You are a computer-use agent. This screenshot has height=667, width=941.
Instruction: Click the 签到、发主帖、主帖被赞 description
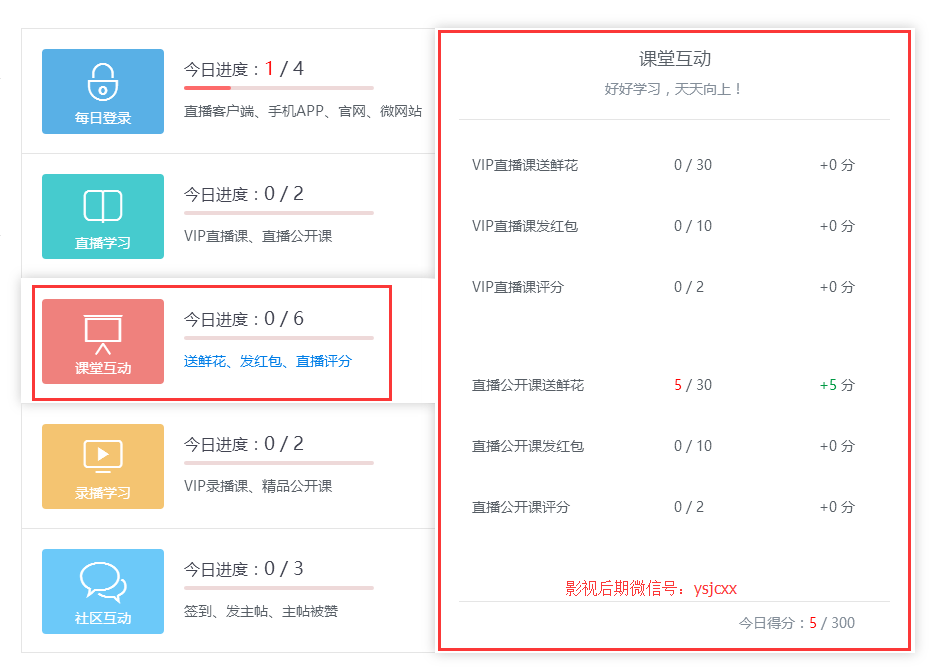[x=261, y=611]
